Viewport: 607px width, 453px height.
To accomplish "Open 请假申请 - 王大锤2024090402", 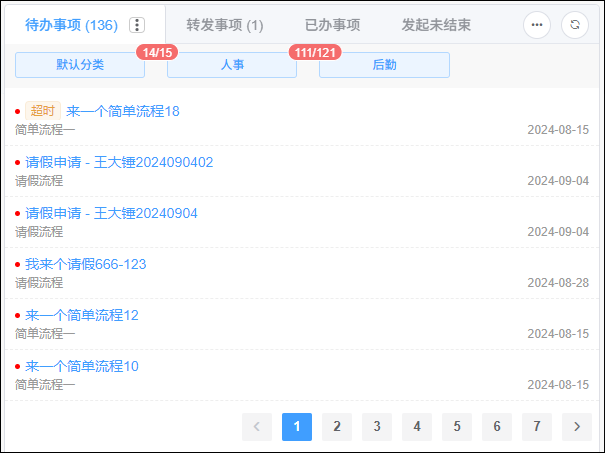I will [x=119, y=162].
